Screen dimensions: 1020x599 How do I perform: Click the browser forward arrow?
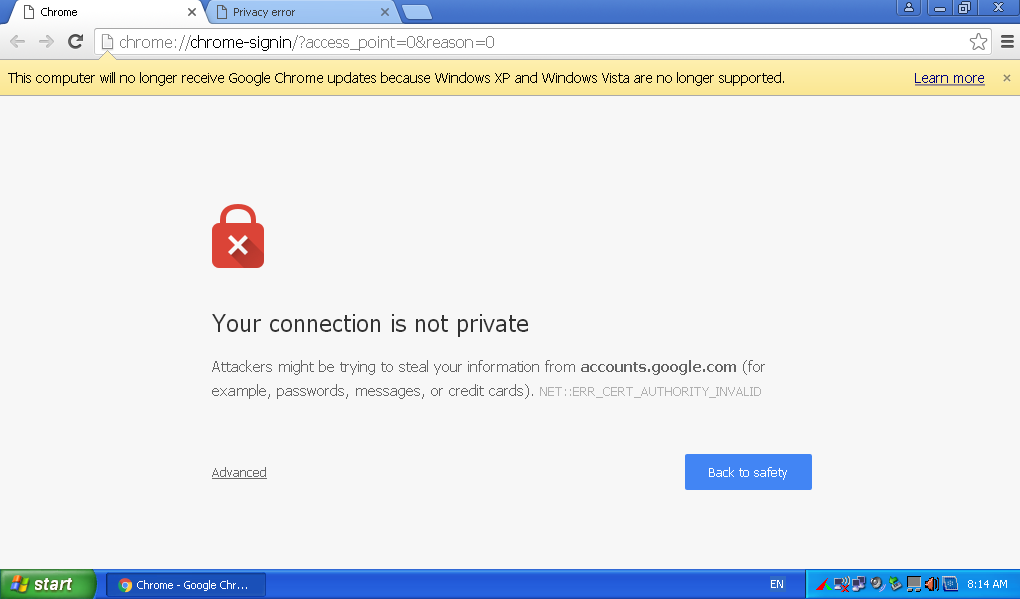46,42
